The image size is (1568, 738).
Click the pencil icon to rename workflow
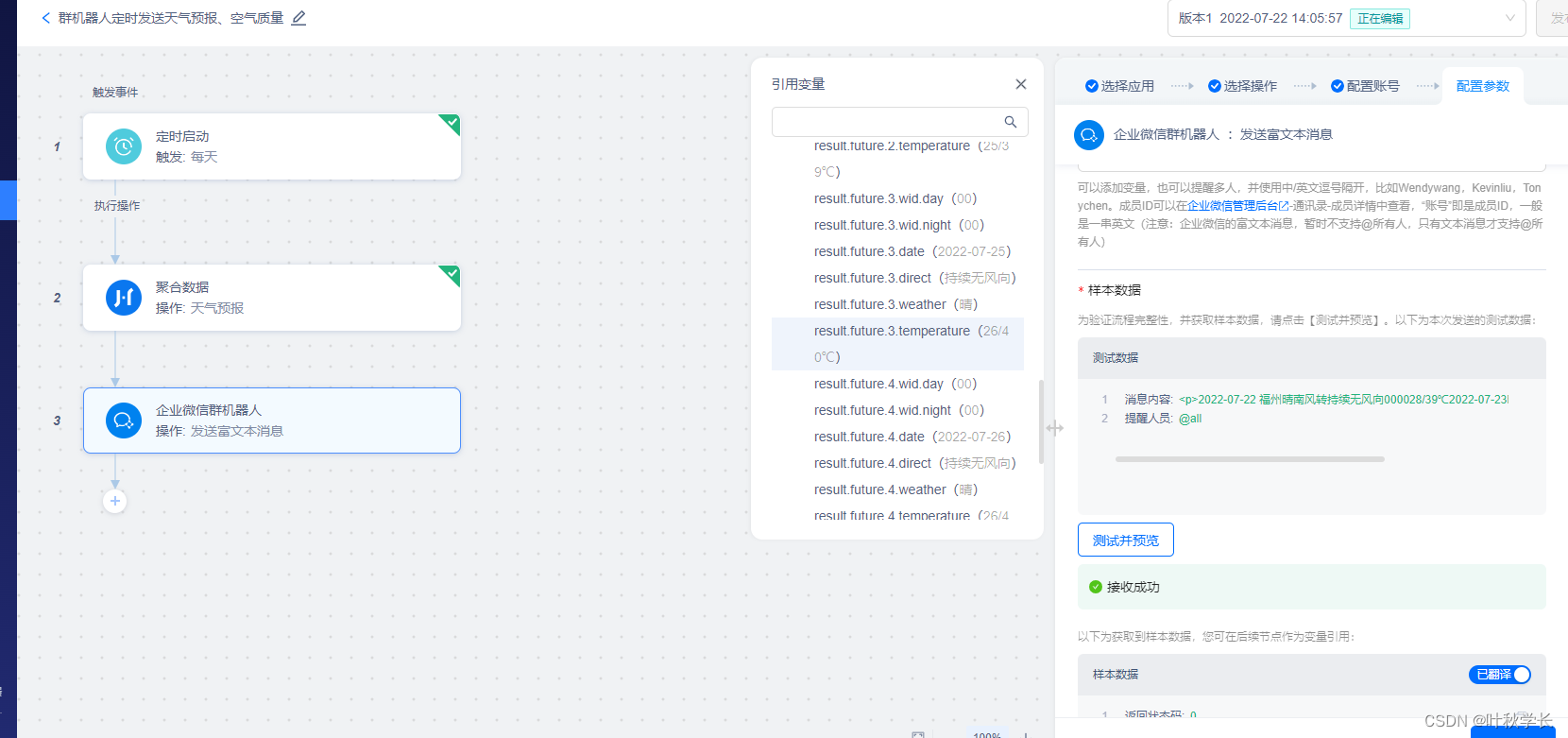pyautogui.click(x=298, y=18)
